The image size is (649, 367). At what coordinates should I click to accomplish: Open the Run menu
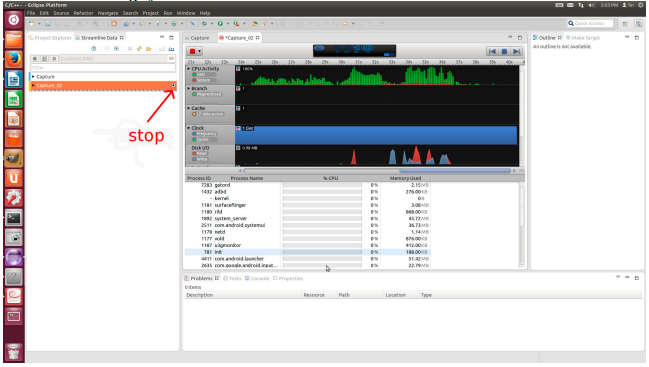pyautogui.click(x=168, y=13)
